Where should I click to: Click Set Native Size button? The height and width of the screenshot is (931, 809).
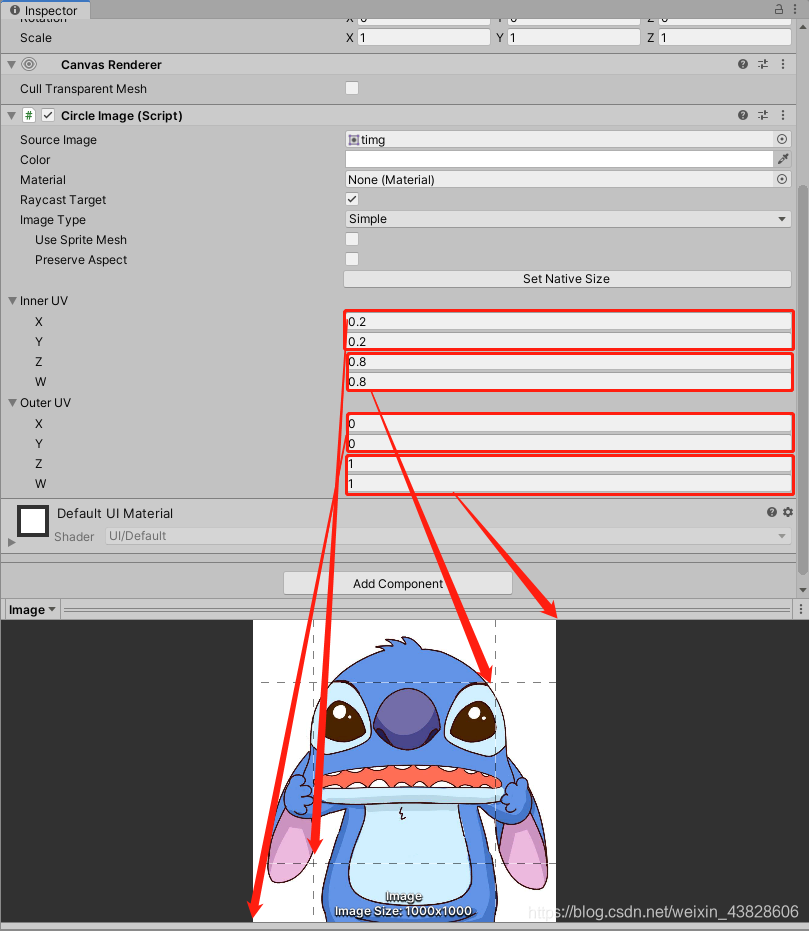point(567,278)
